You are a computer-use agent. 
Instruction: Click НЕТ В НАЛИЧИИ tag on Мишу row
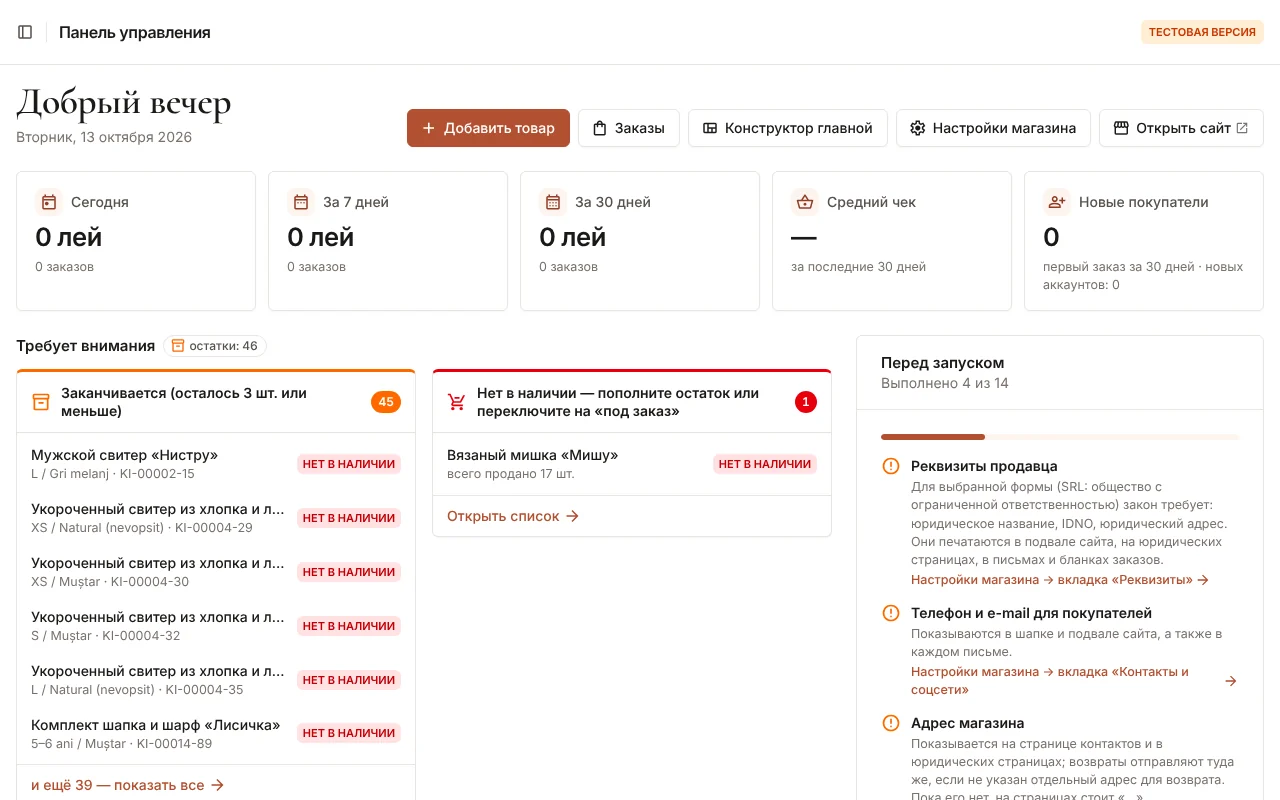tap(765, 464)
